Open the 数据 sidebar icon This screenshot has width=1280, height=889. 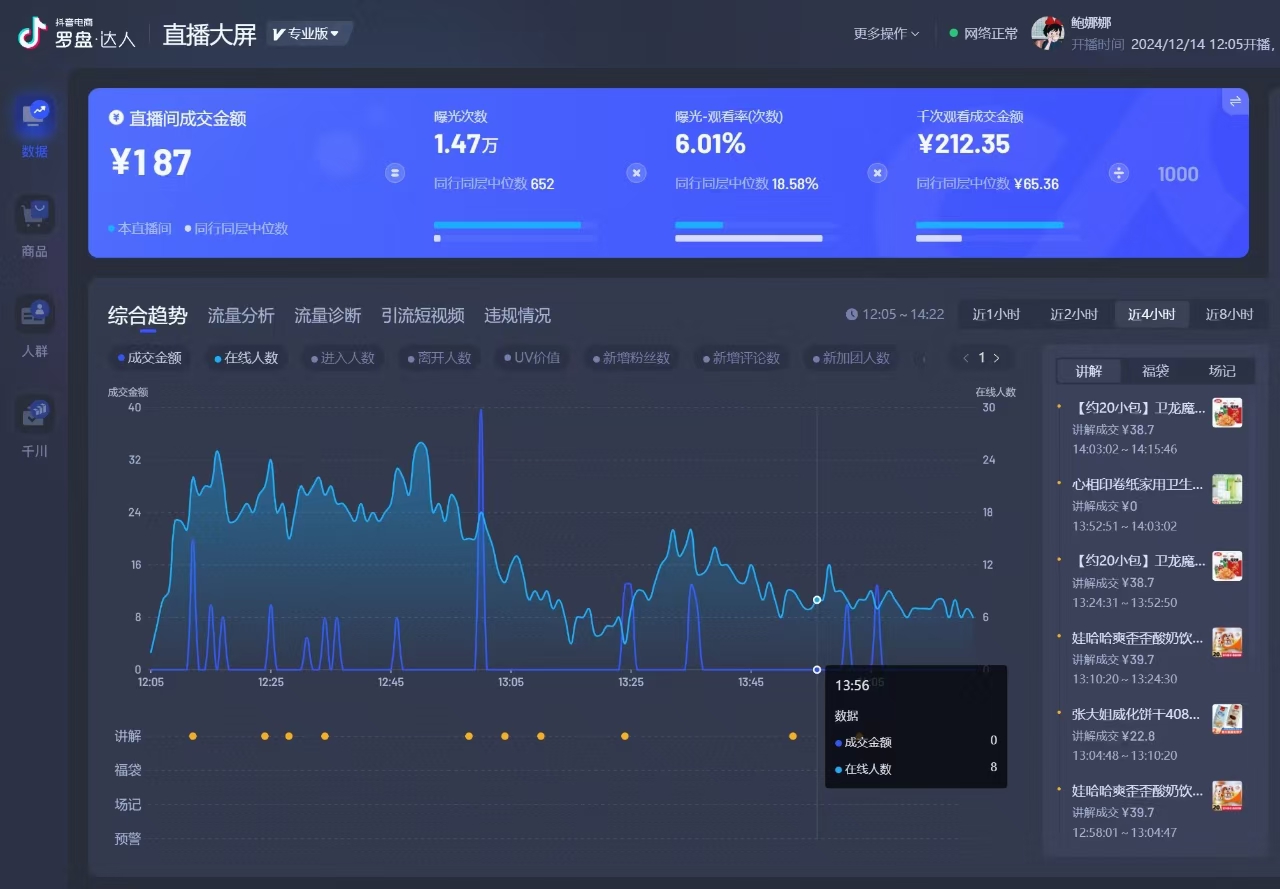(35, 116)
